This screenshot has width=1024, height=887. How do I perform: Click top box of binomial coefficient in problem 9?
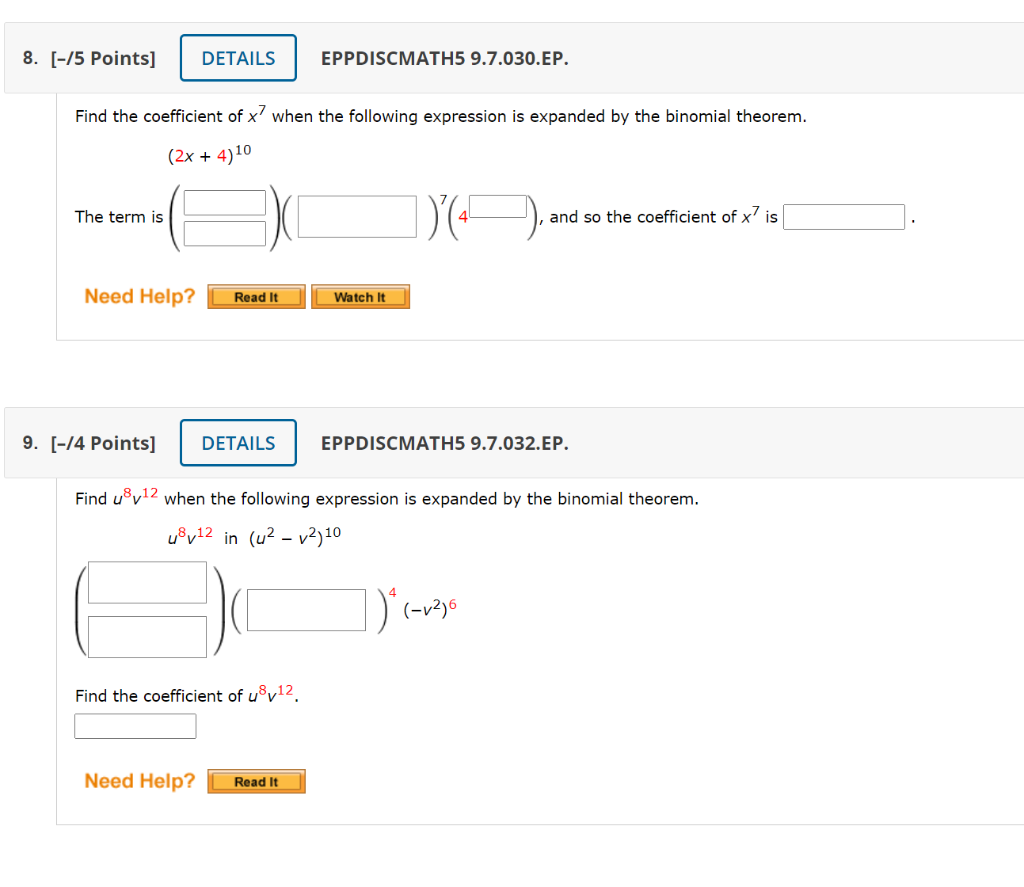[x=146, y=581]
